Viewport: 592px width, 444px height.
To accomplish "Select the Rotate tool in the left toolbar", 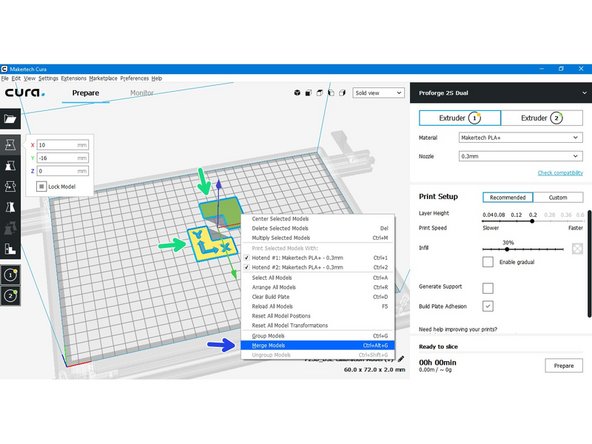I will tap(10, 186).
